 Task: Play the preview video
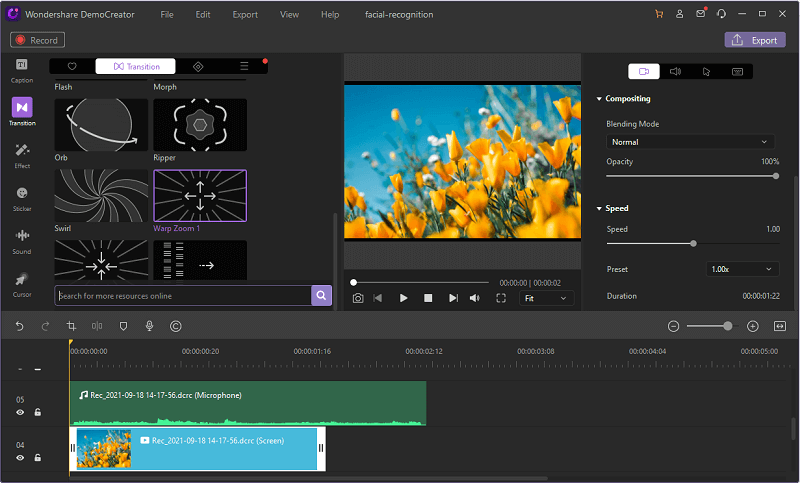403,298
